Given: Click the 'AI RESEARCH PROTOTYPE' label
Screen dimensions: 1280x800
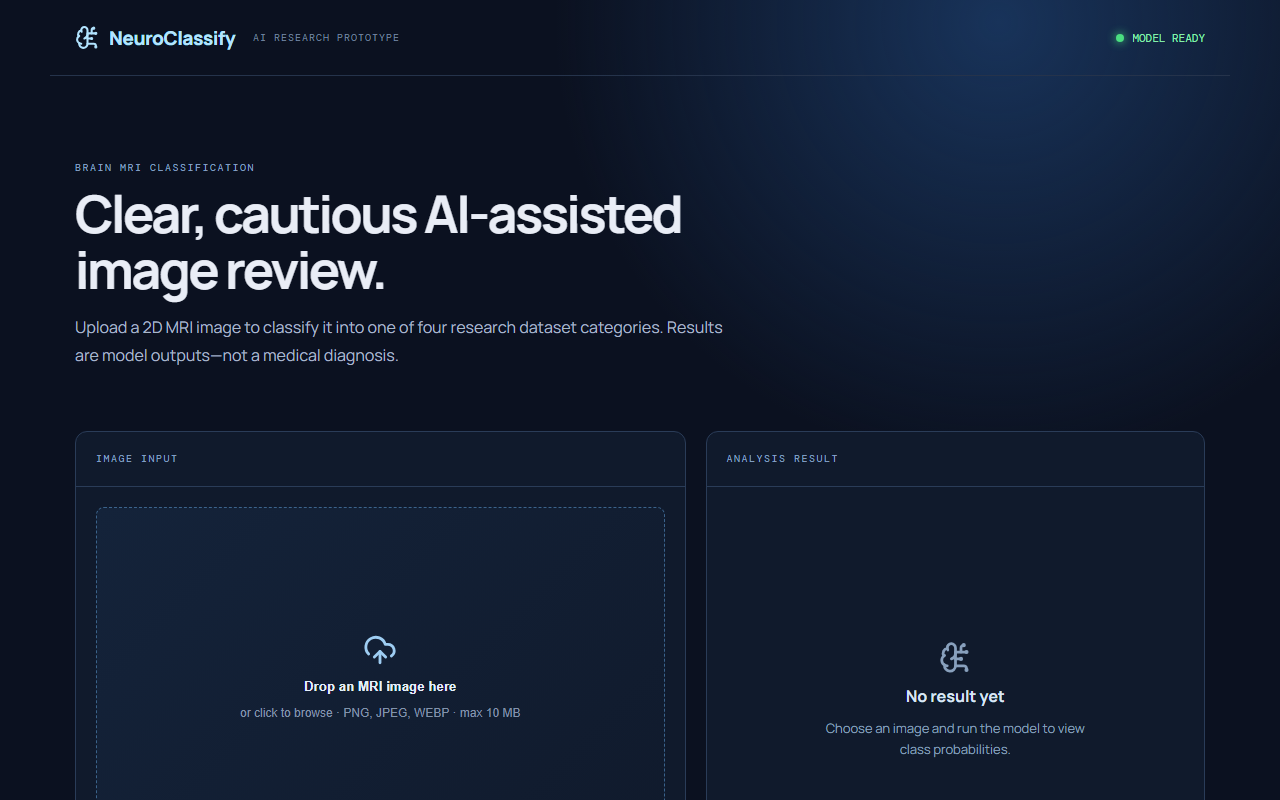Looking at the screenshot, I should pyautogui.click(x=326, y=38).
